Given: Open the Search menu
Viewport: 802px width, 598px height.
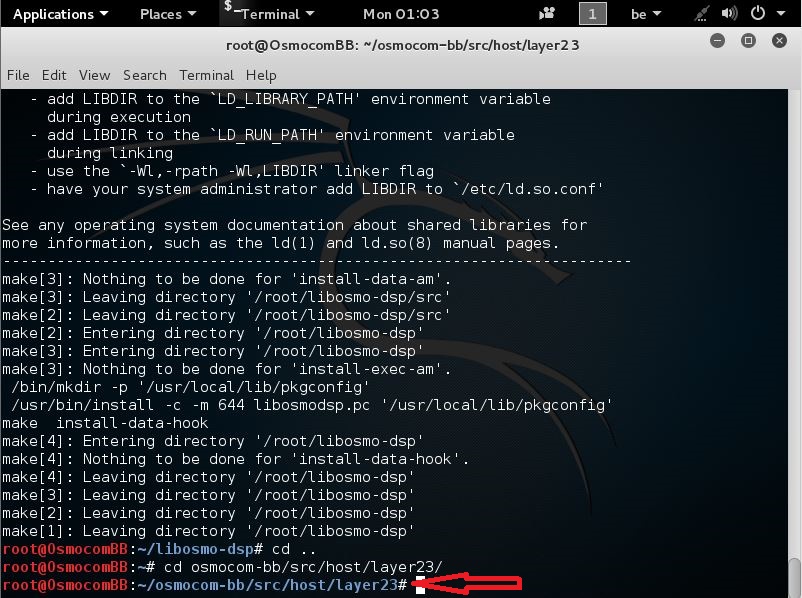Looking at the screenshot, I should (145, 75).
